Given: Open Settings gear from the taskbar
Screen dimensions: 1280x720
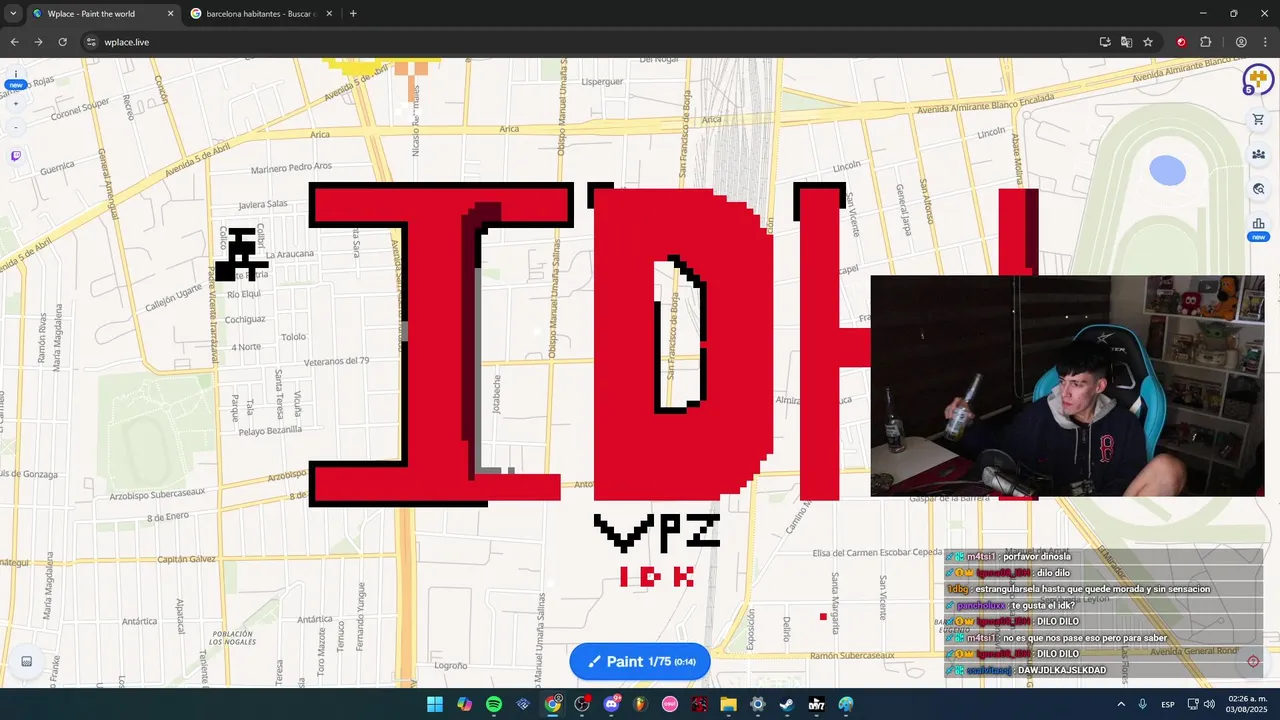Looking at the screenshot, I should coord(758,704).
